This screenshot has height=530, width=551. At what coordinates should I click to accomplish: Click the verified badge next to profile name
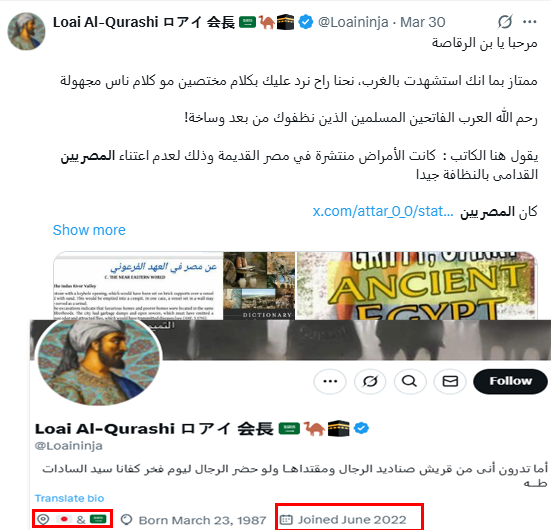point(362,428)
